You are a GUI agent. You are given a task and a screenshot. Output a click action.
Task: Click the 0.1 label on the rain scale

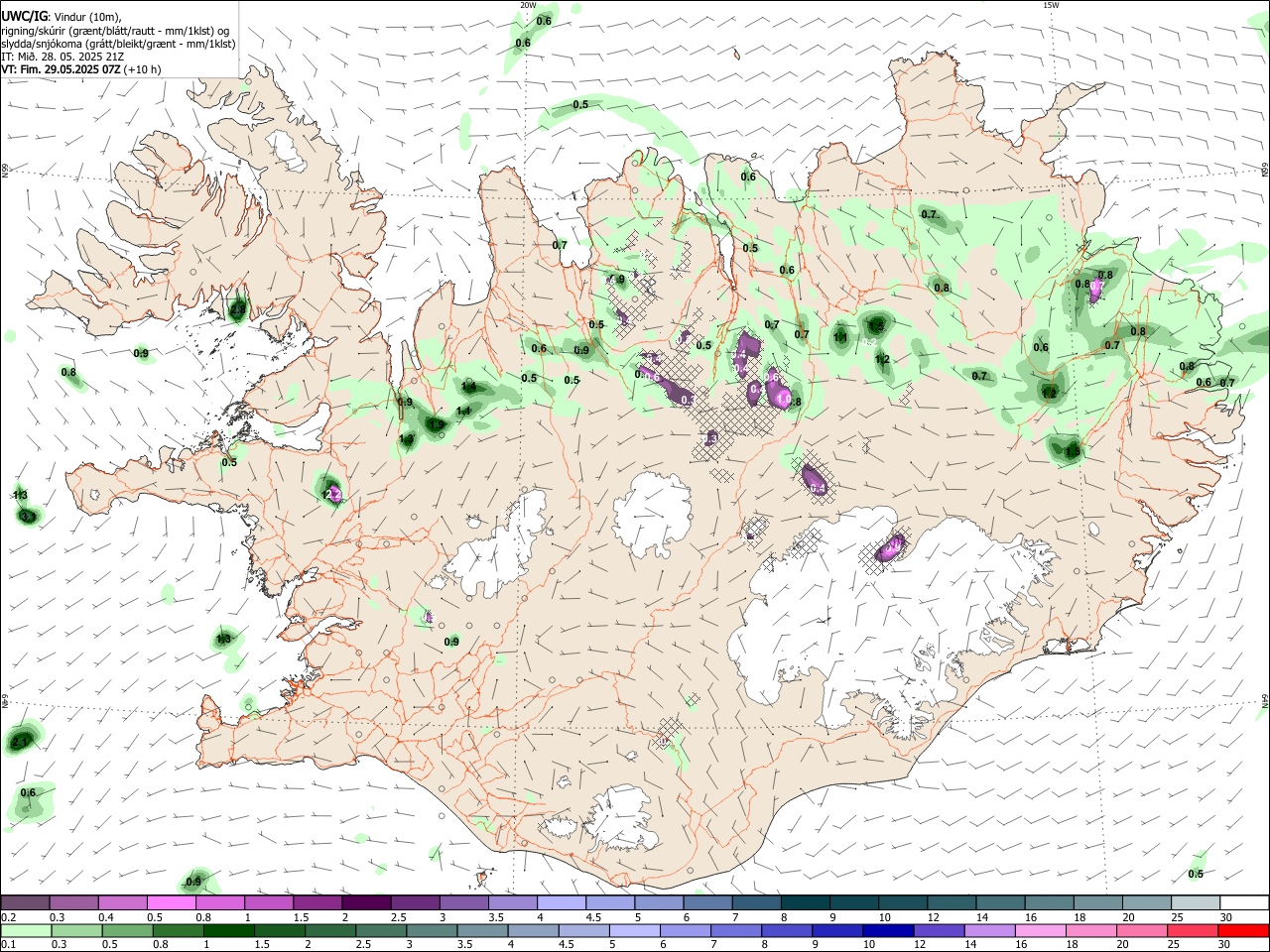8,945
